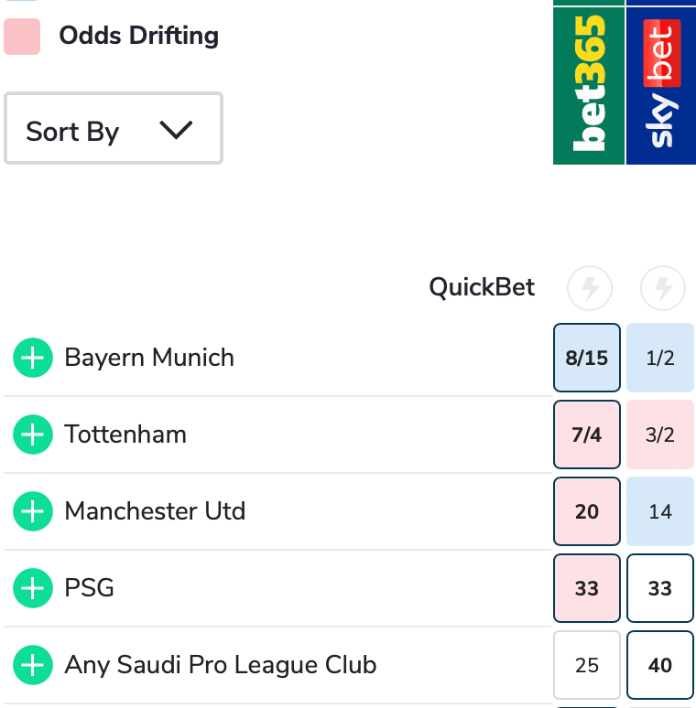Pick Tottenham 7/4 odds at bet365
The width and height of the screenshot is (696, 708).
pos(587,435)
